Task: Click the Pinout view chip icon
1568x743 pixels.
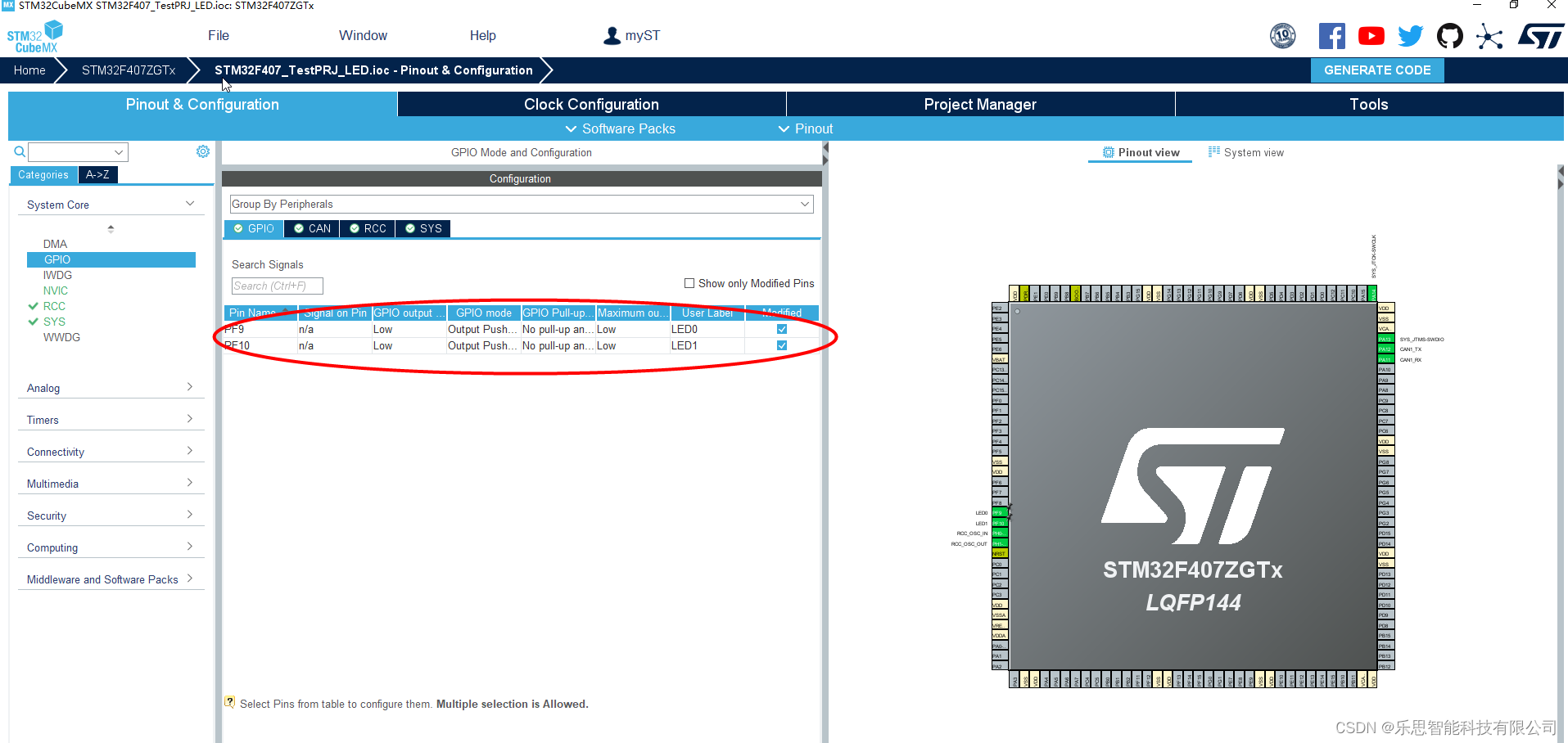Action: point(1108,152)
